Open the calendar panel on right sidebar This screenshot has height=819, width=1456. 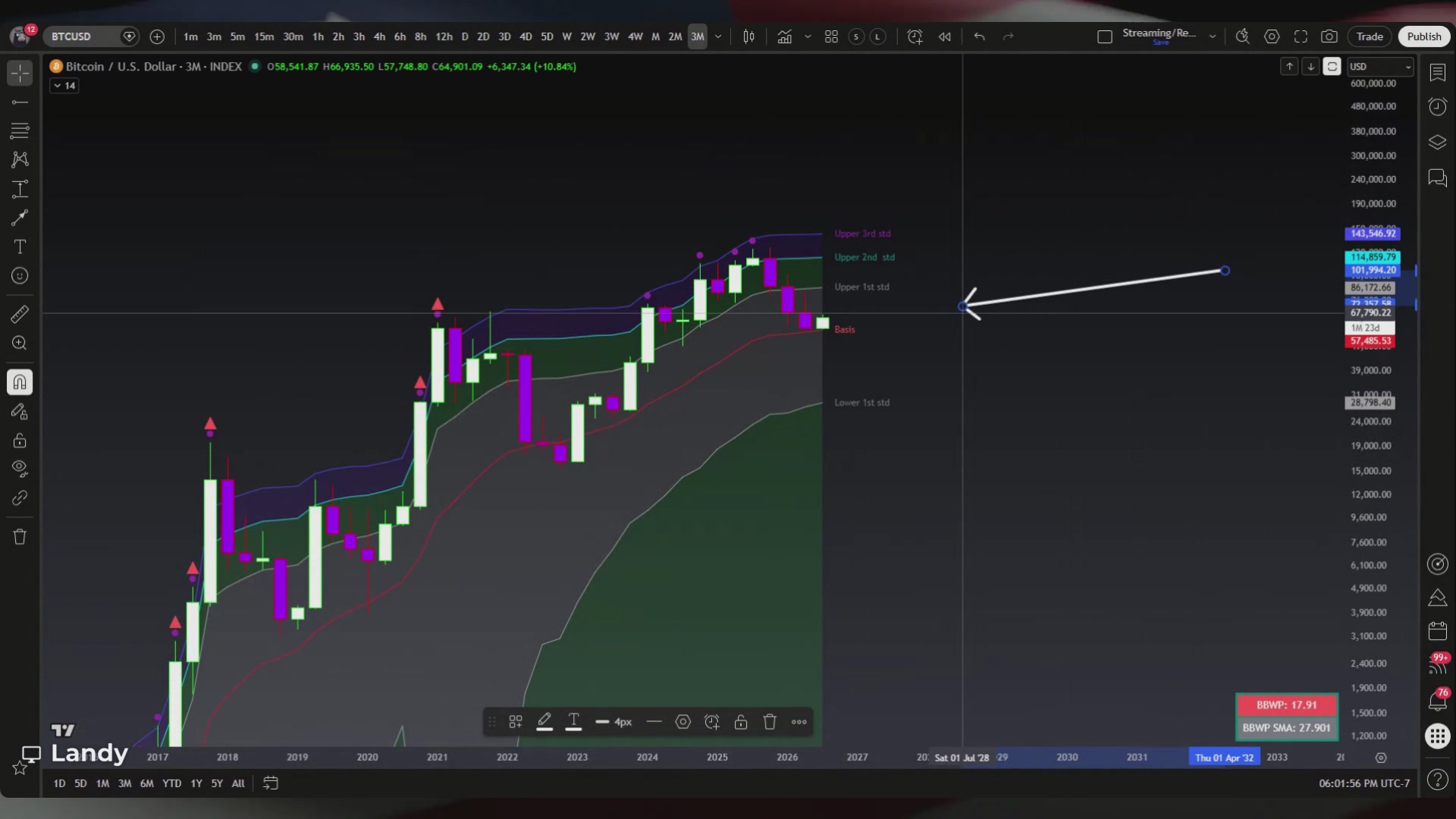click(x=1438, y=631)
